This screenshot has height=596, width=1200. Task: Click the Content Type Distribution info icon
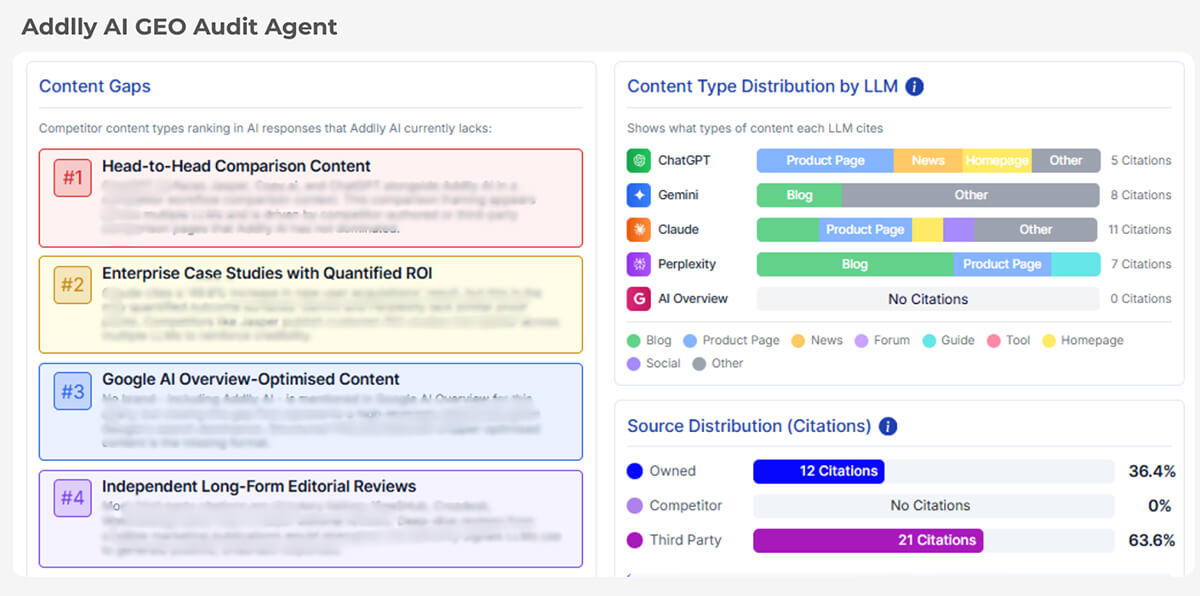click(914, 87)
